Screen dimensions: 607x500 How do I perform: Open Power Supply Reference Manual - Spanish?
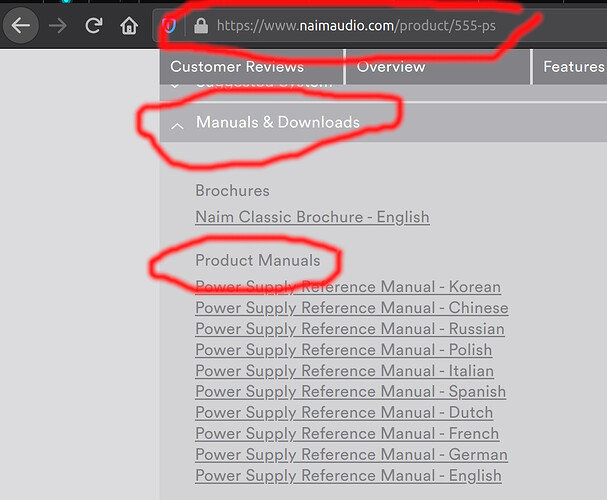(x=350, y=391)
